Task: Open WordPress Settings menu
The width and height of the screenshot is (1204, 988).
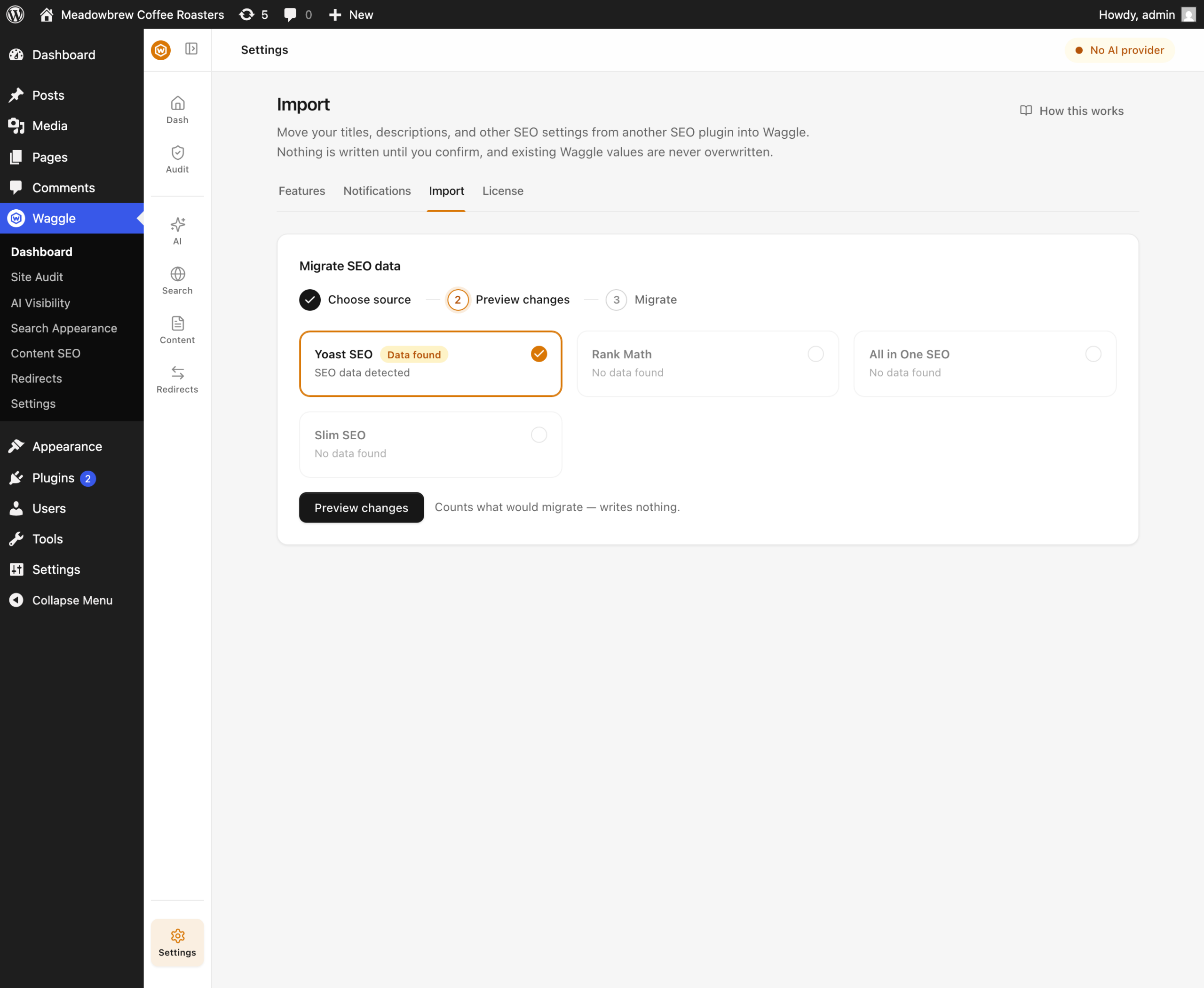Action: point(72,569)
